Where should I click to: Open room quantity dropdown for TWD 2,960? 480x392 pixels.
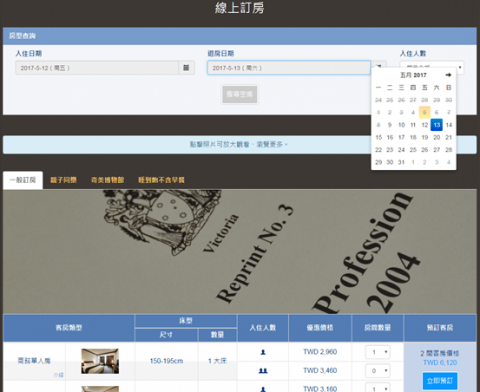pyautogui.click(x=378, y=352)
